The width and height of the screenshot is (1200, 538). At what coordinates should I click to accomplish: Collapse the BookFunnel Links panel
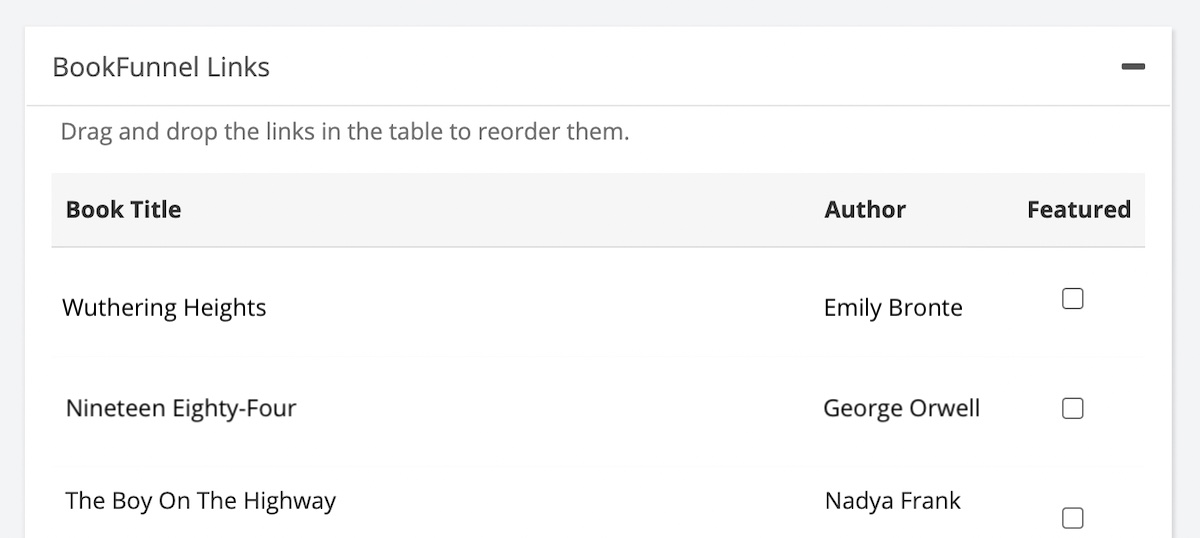[x=1132, y=67]
